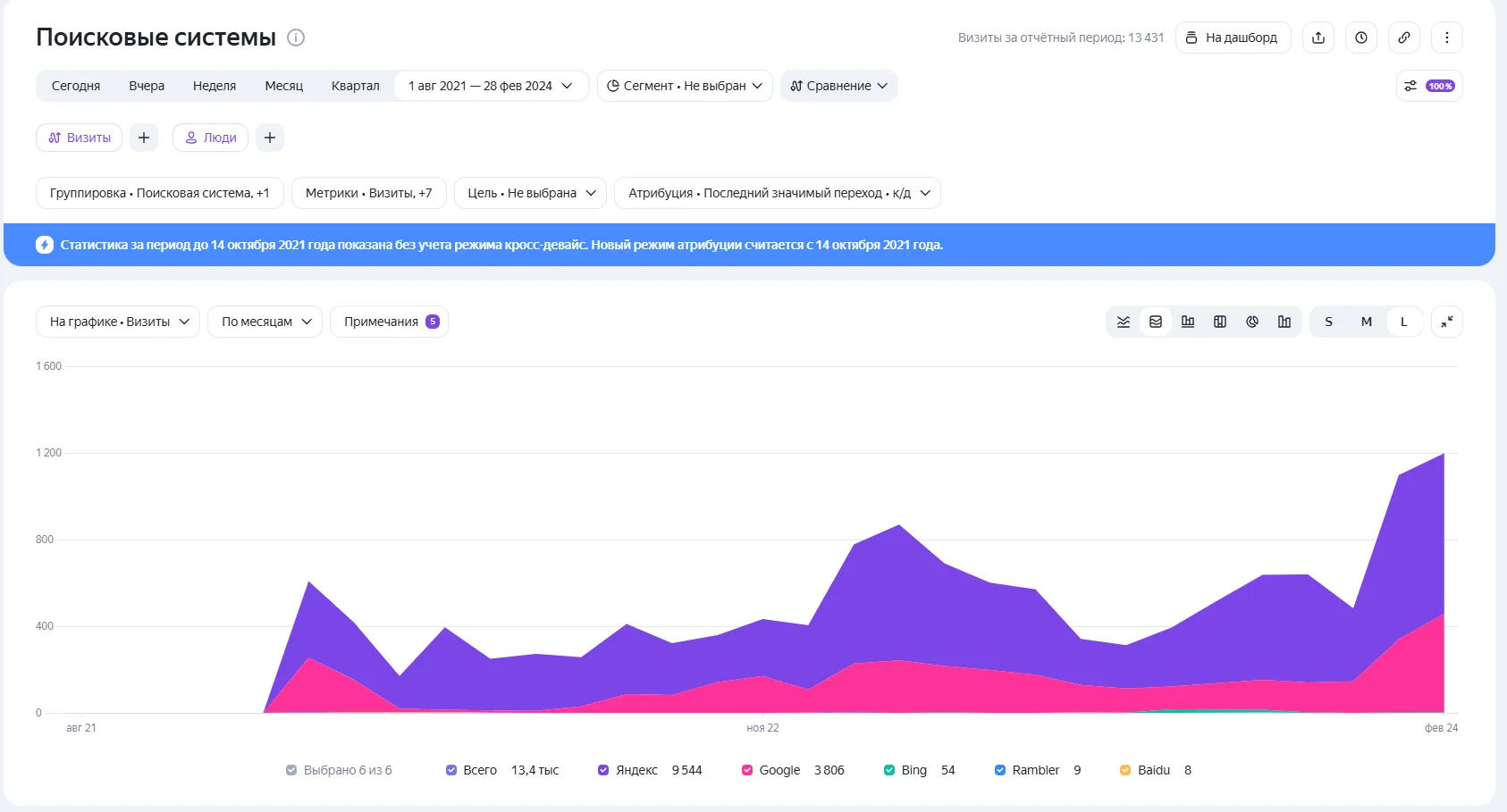Select the Неделя period tab
Image resolution: width=1507 pixels, height=812 pixels.
tap(215, 86)
